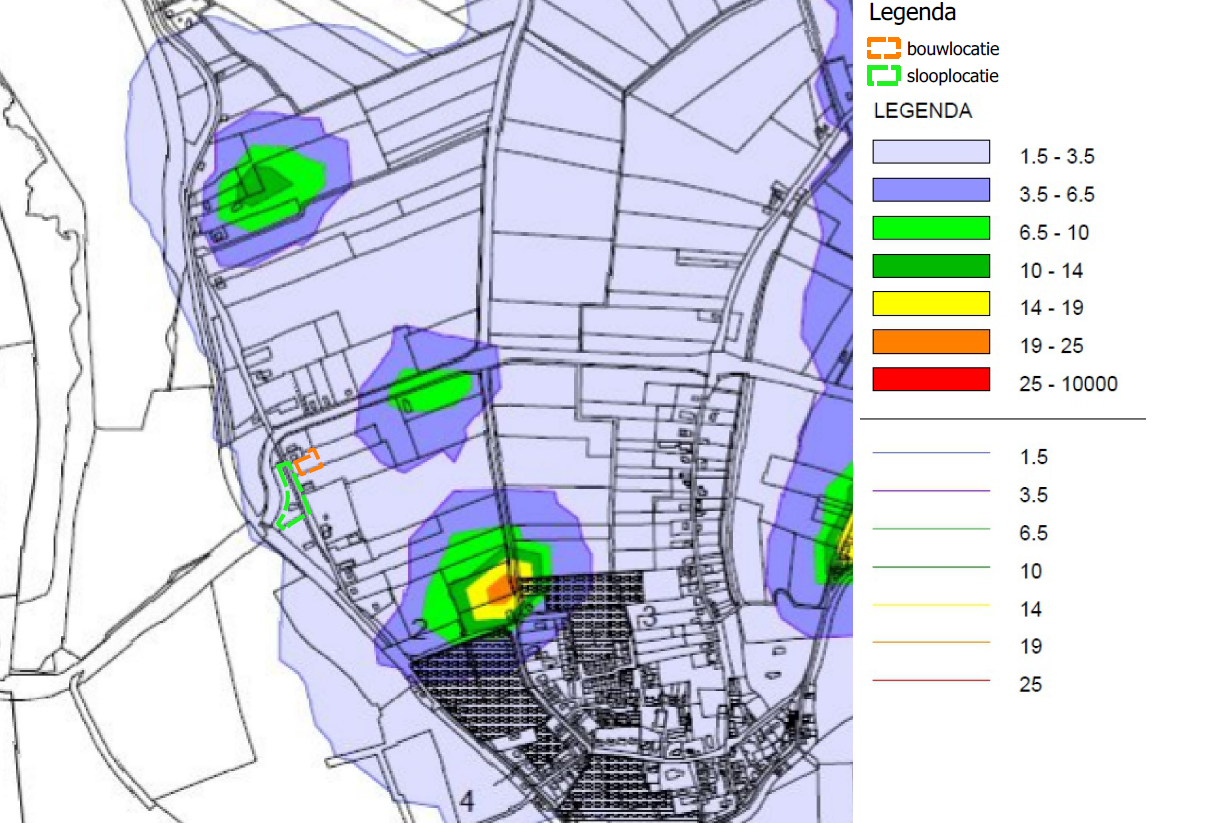Click the contour value label '3.5'
Image resolution: width=1218 pixels, height=823 pixels.
tap(1033, 495)
